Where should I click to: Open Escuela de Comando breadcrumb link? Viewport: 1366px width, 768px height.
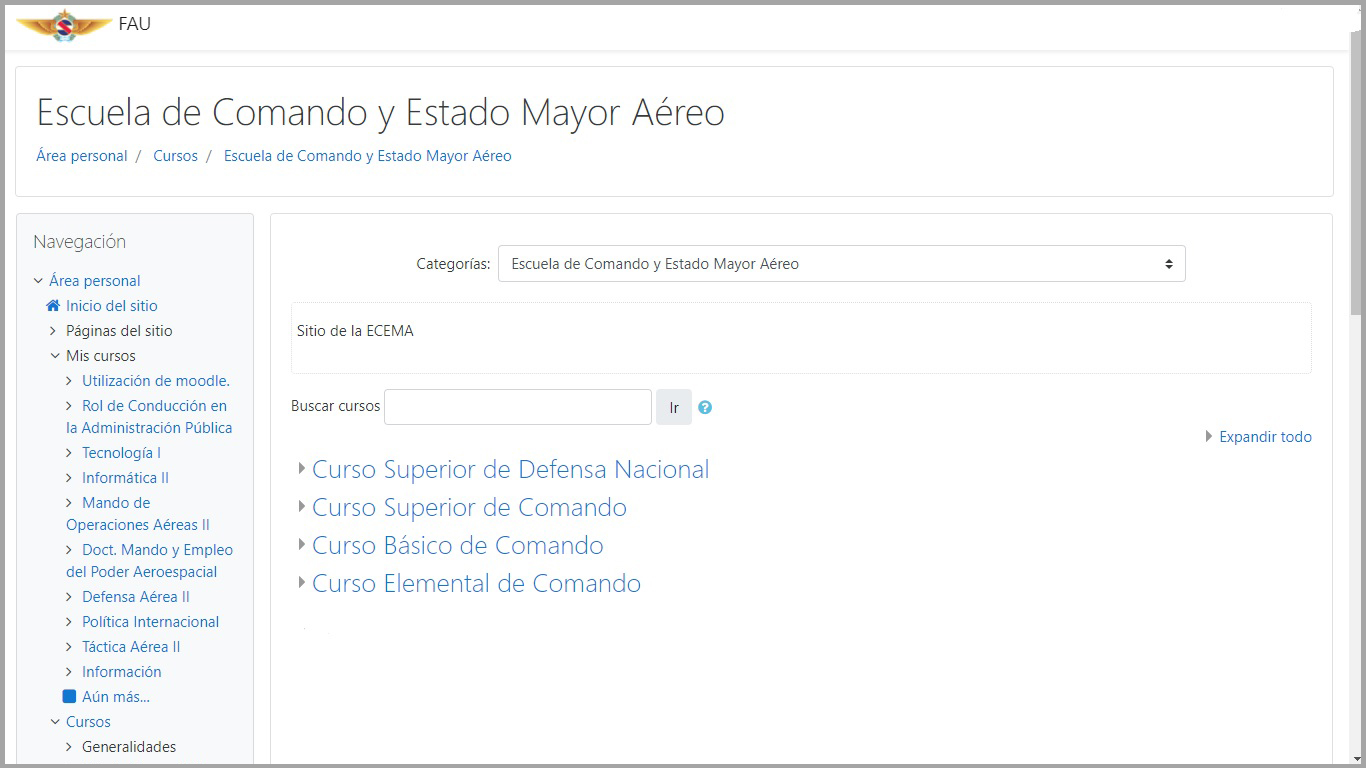pyautogui.click(x=367, y=156)
